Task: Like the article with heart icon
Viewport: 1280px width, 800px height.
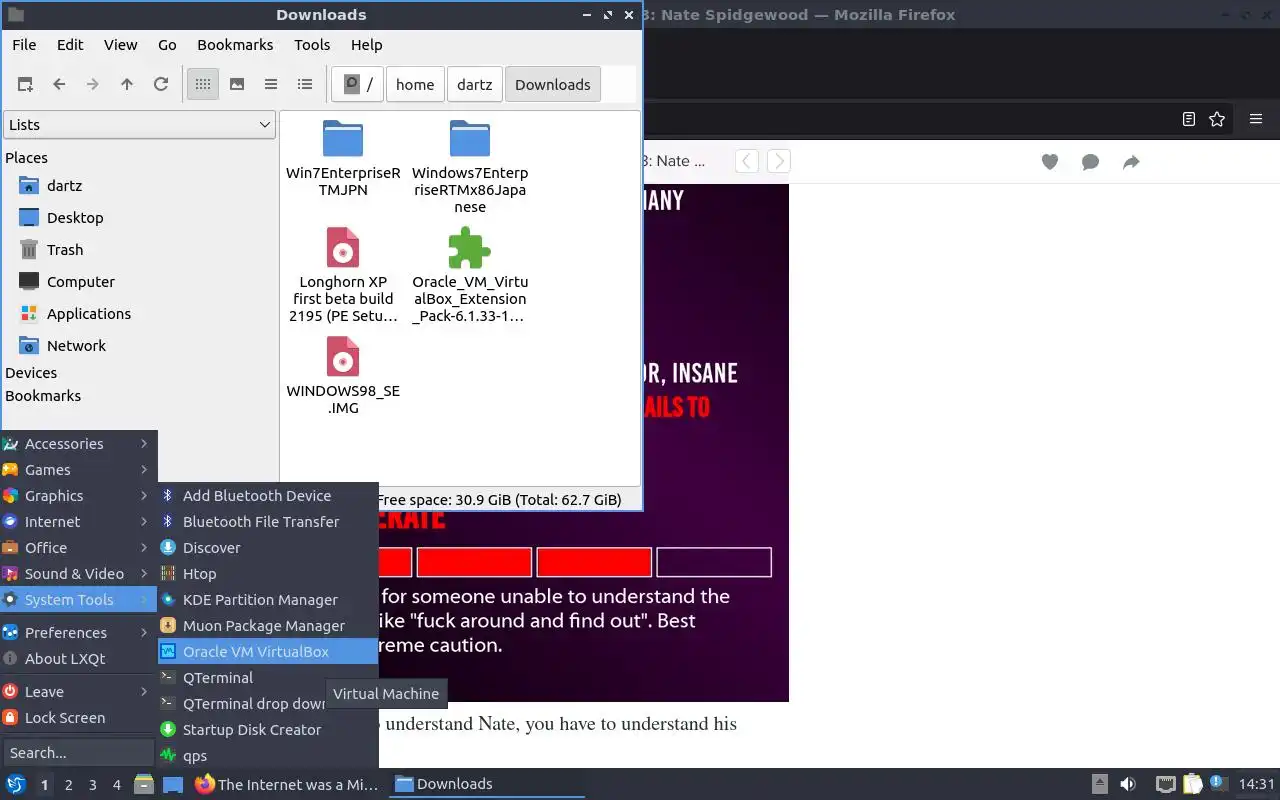Action: point(1050,162)
